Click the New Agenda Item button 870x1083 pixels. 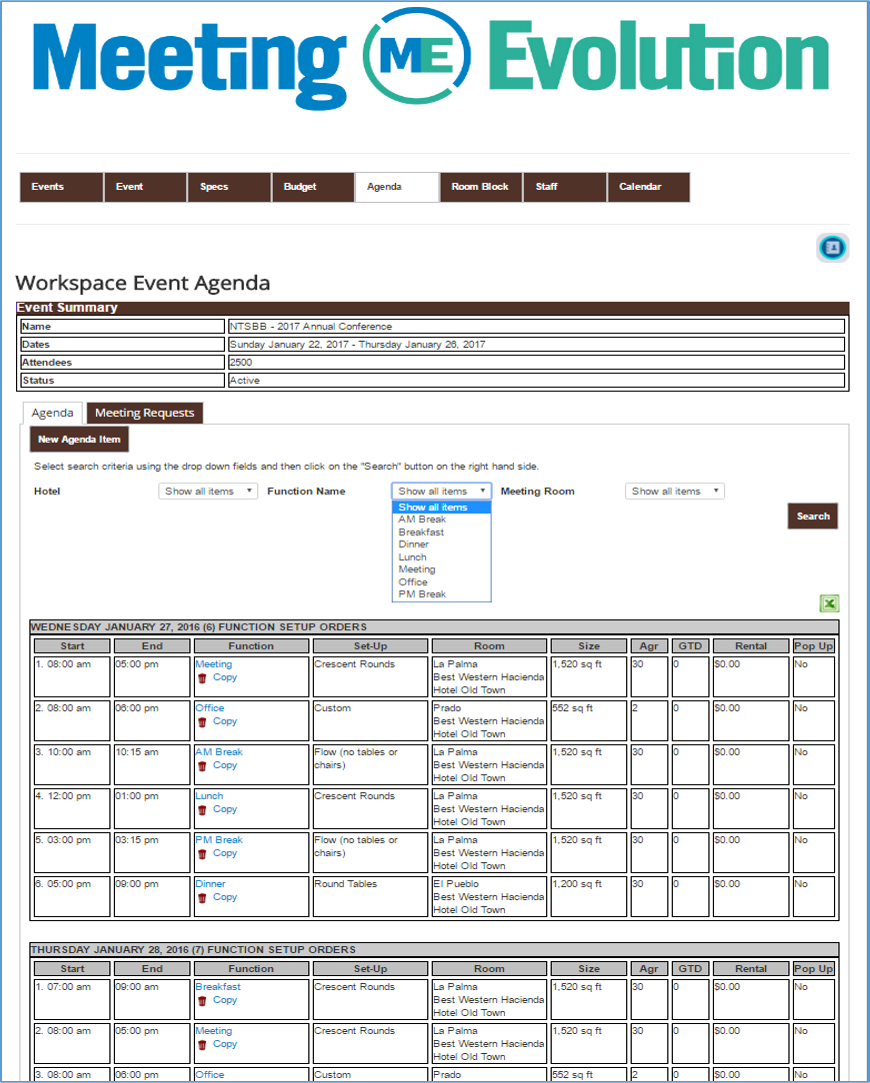pos(79,439)
